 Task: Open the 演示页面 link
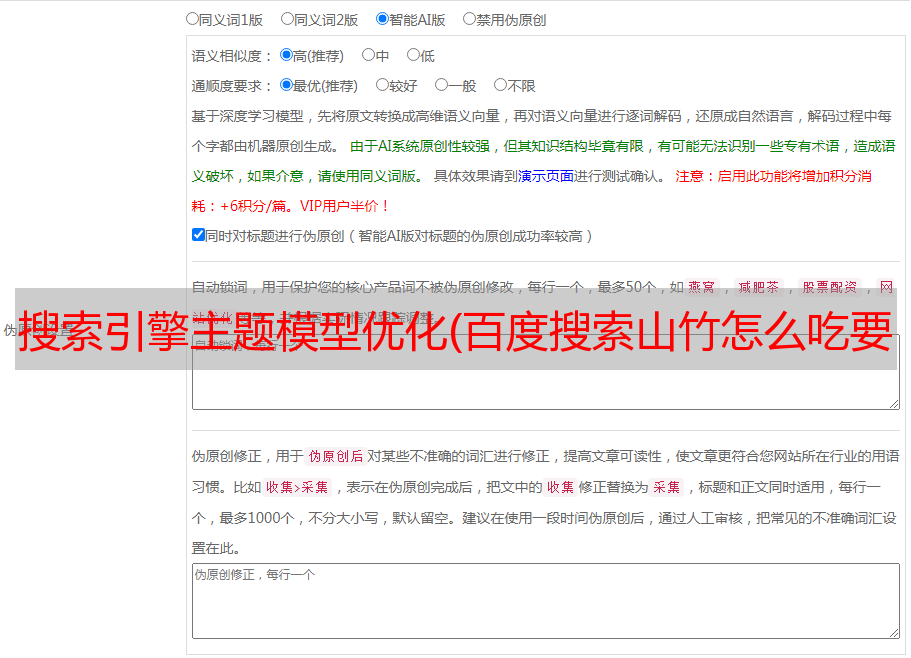coord(545,176)
